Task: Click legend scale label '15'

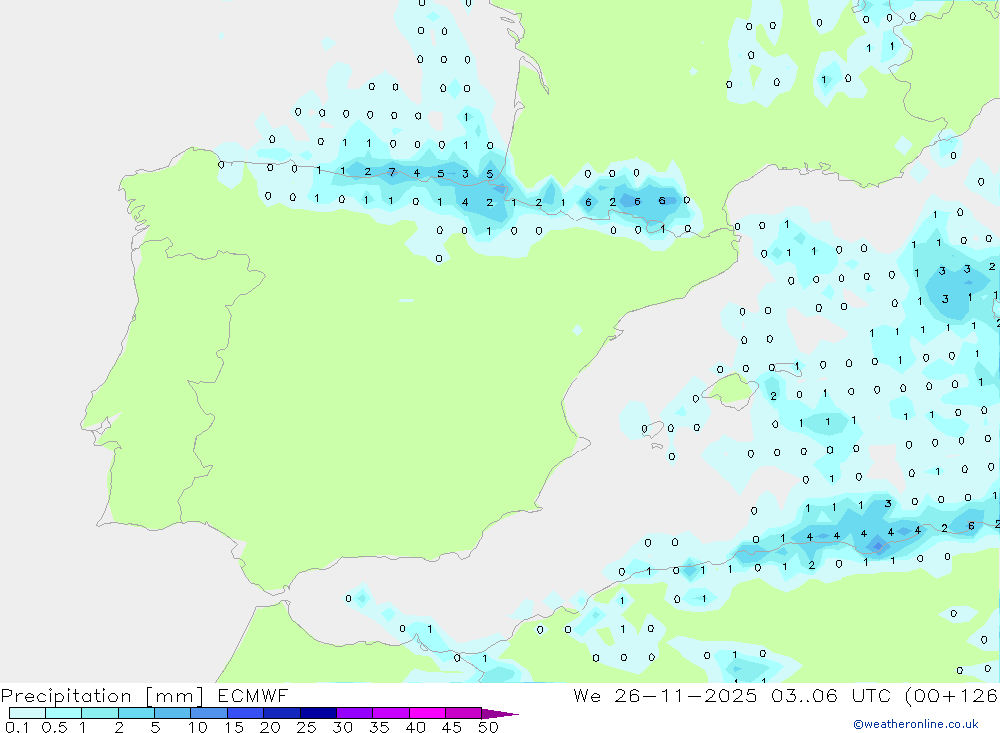Action: 234,727
